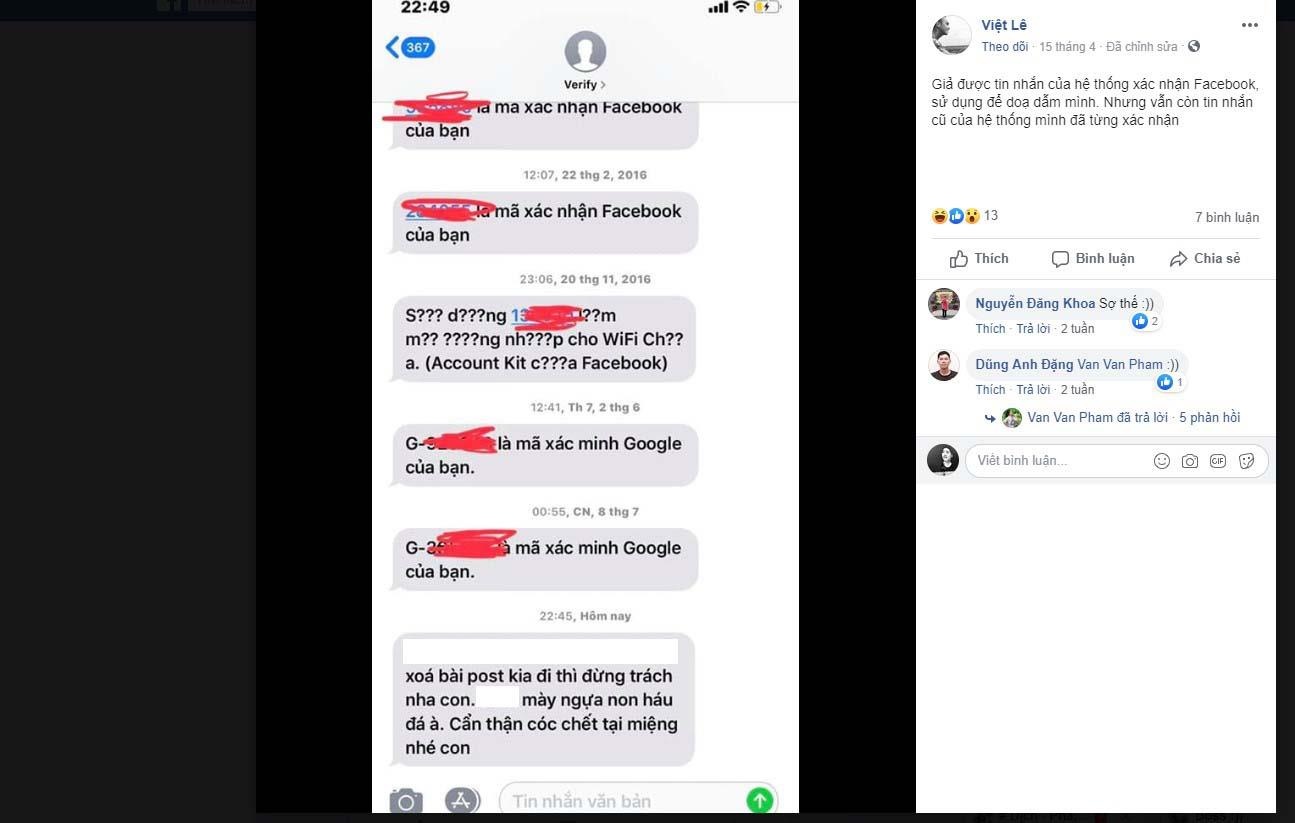Expand the 5 phản hồi replies
1295x823 pixels.
pyautogui.click(x=1209, y=418)
